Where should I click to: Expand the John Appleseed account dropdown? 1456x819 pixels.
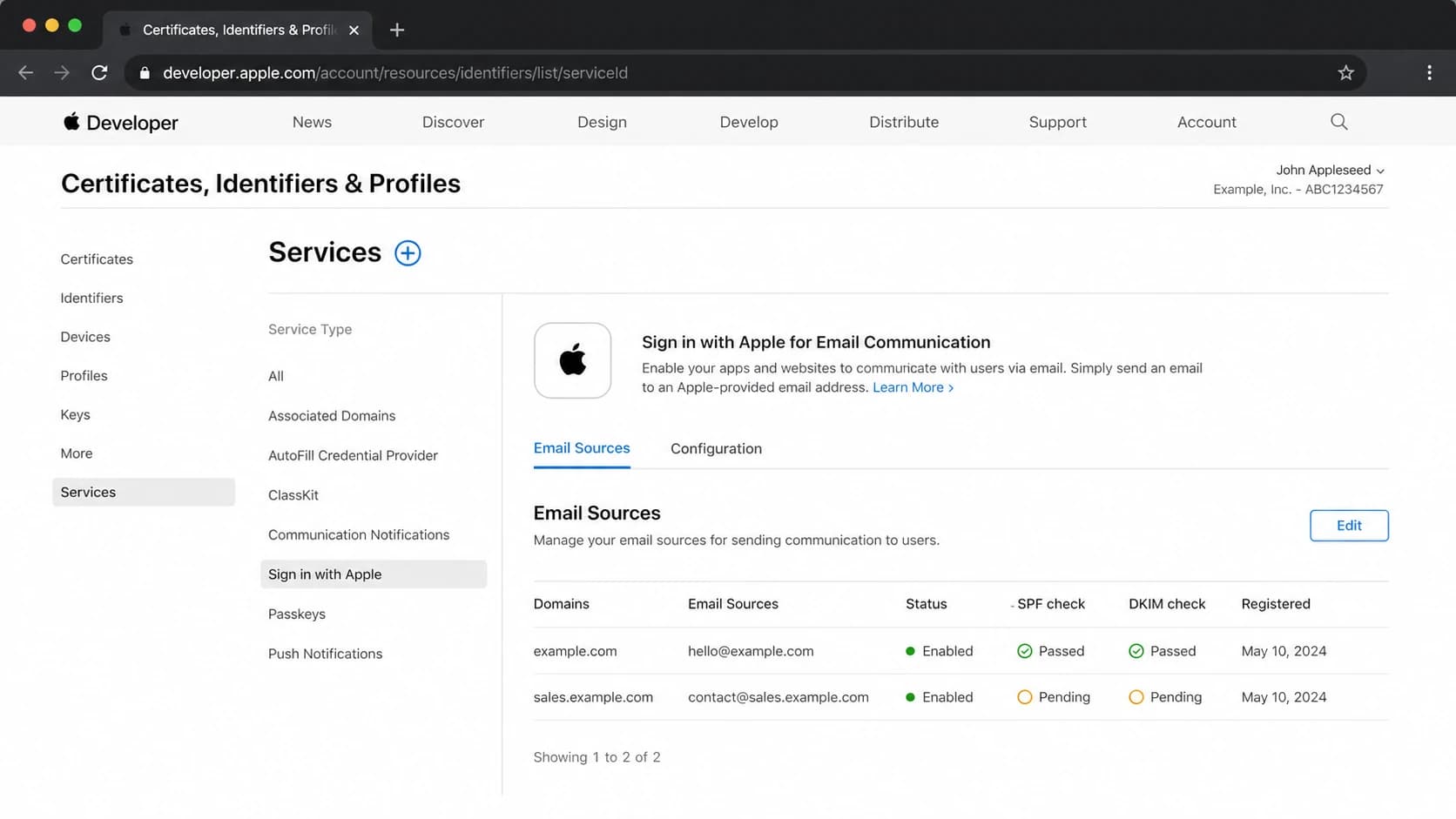tap(1330, 170)
